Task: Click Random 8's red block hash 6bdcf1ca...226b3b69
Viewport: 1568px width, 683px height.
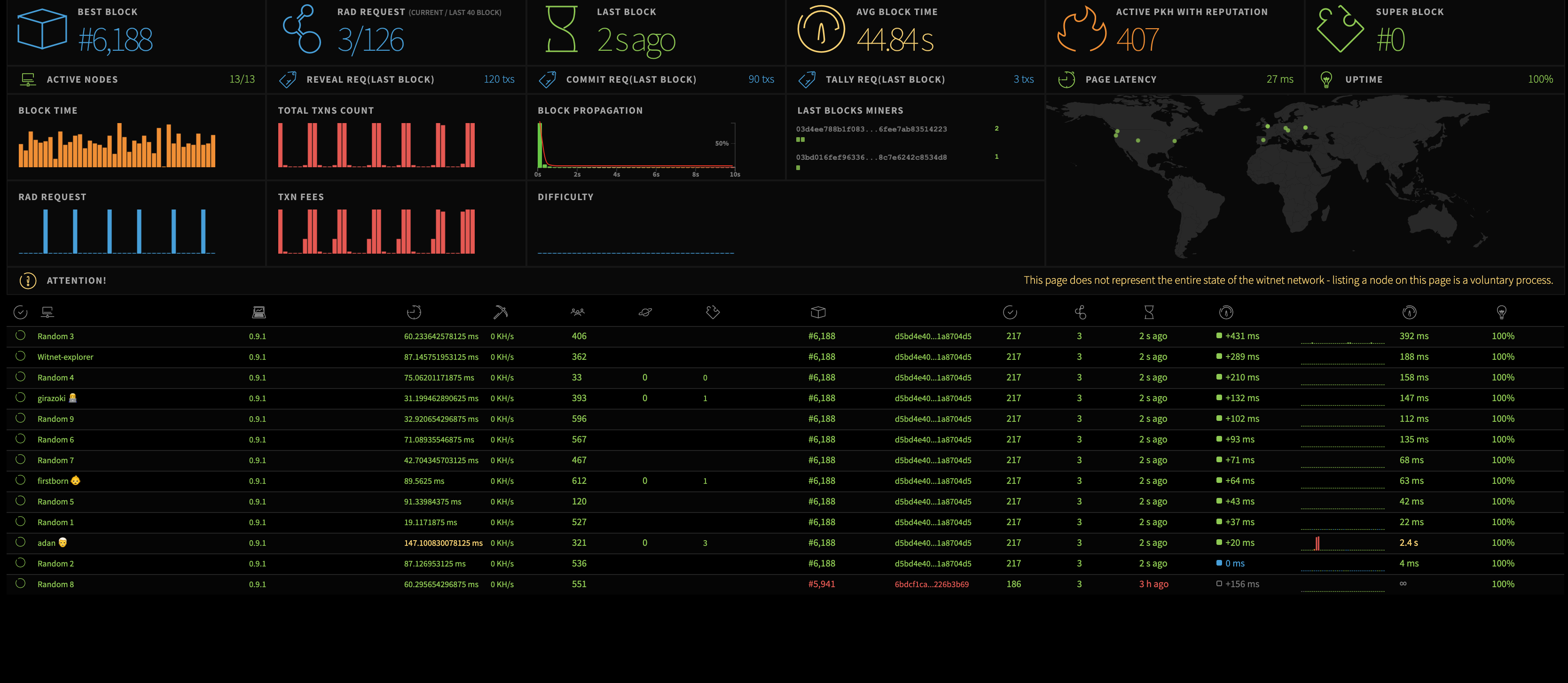Action: click(x=931, y=584)
